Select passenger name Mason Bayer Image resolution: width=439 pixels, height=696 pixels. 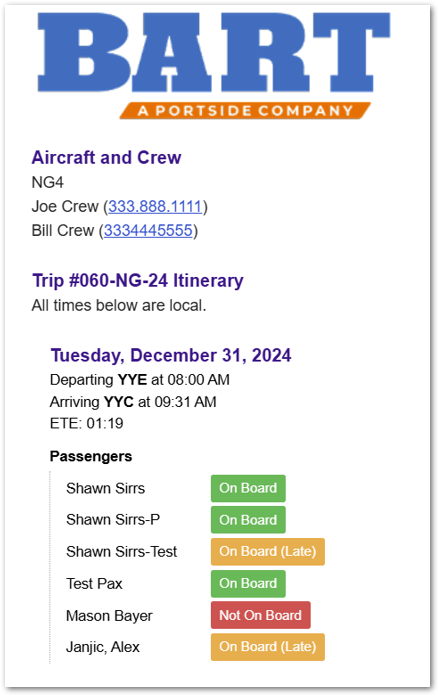pyautogui.click(x=109, y=616)
